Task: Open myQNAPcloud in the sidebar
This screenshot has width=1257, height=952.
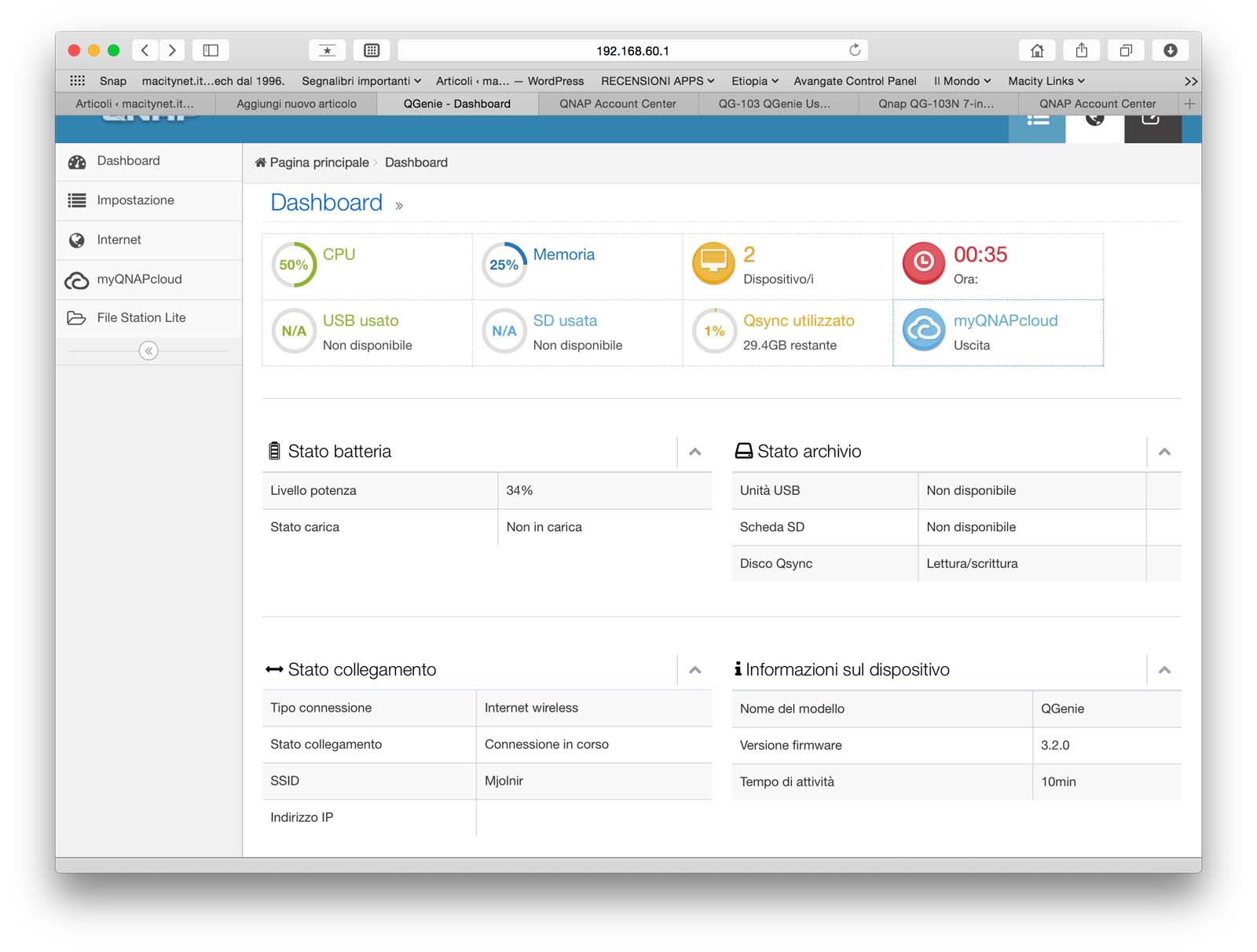Action: click(x=148, y=279)
